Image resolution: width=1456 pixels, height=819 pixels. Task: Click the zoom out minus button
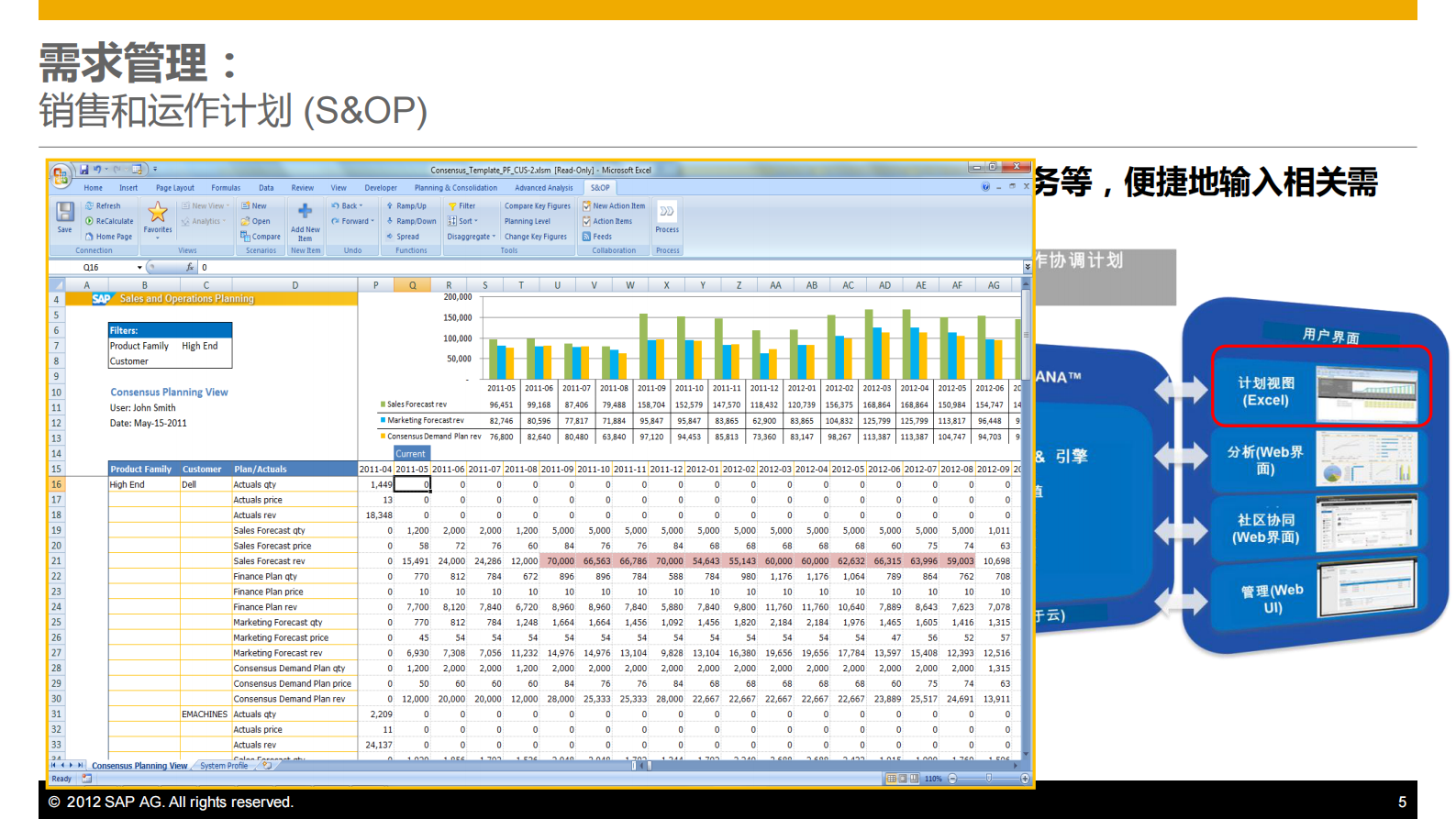click(952, 779)
